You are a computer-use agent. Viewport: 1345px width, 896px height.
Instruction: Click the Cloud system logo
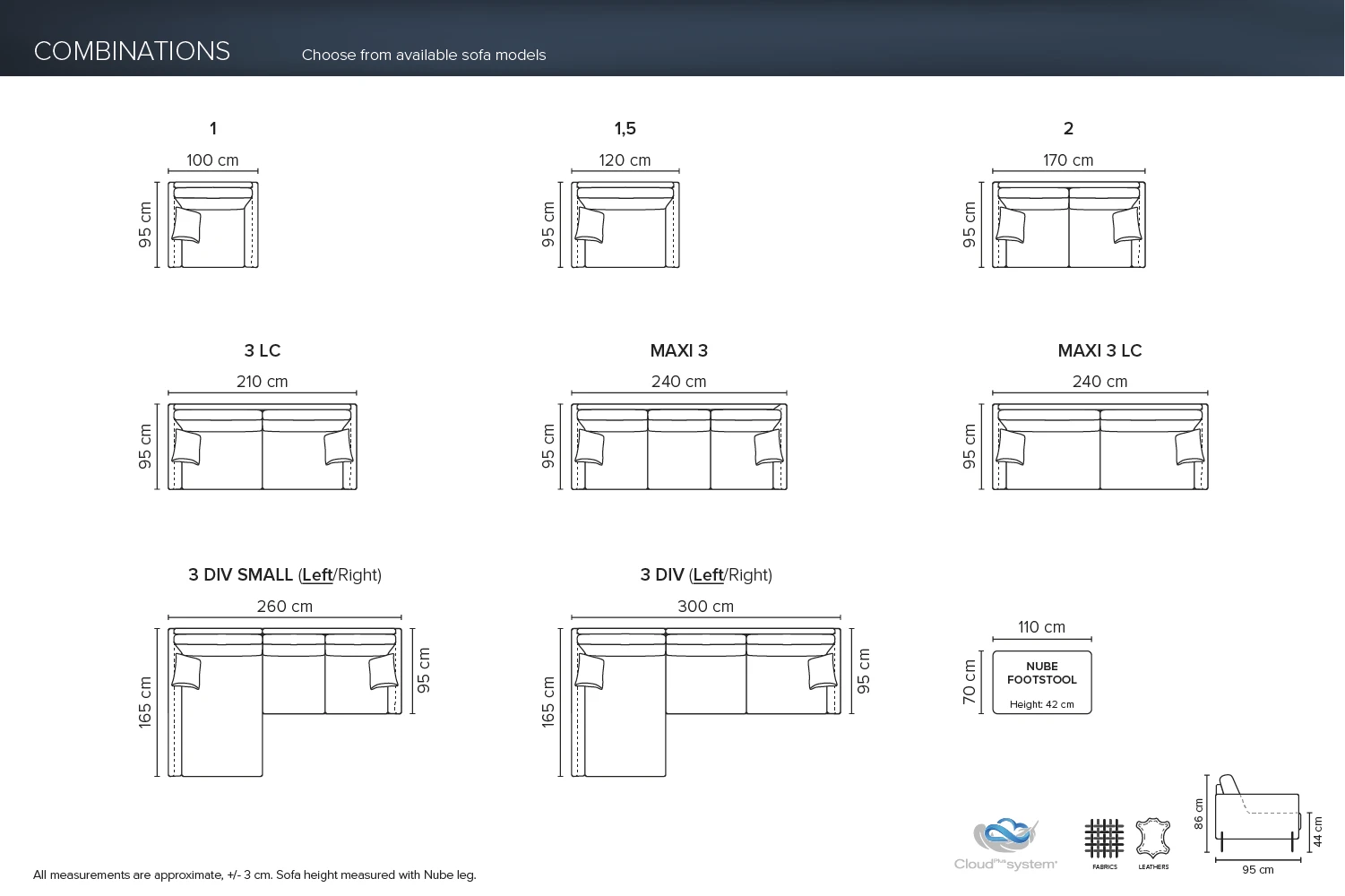[1005, 843]
